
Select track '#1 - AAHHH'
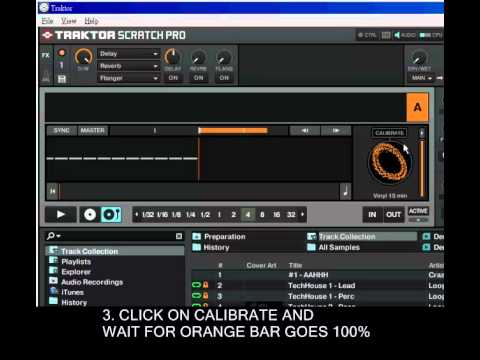coord(308,275)
